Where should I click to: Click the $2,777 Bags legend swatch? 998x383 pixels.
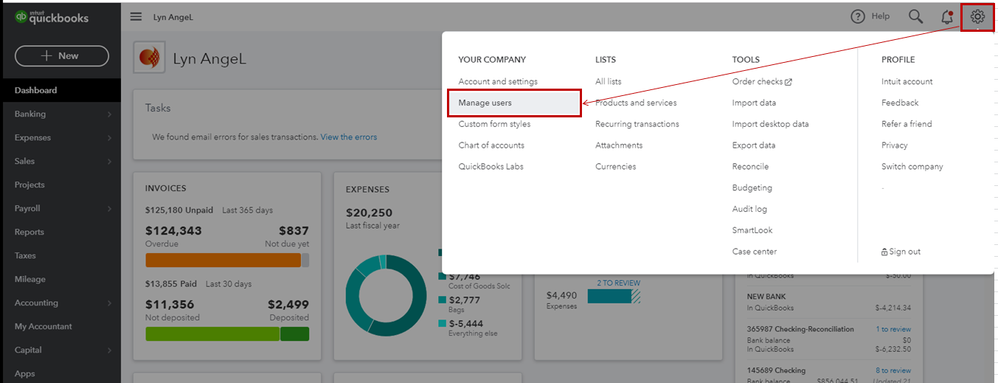[442, 300]
